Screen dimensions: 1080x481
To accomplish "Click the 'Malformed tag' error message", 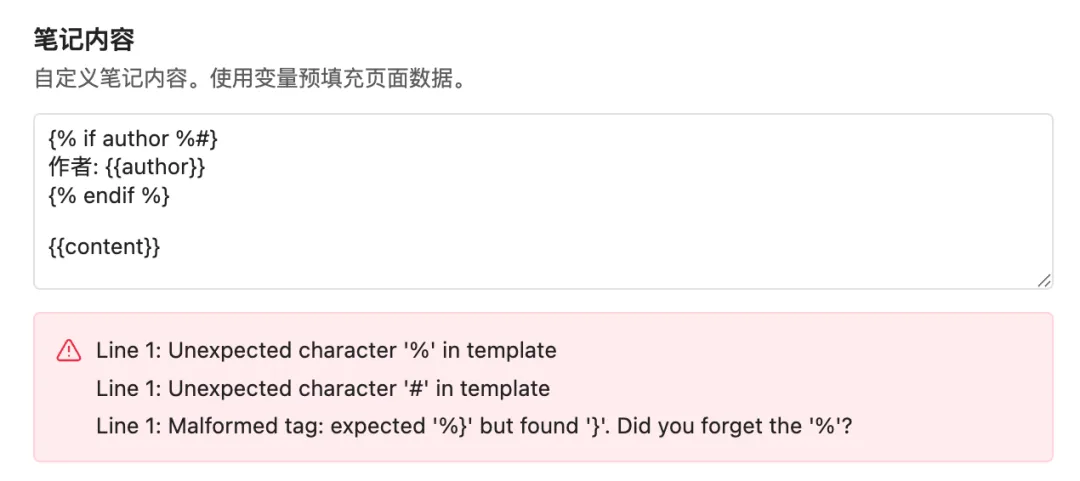I will 474,427.
